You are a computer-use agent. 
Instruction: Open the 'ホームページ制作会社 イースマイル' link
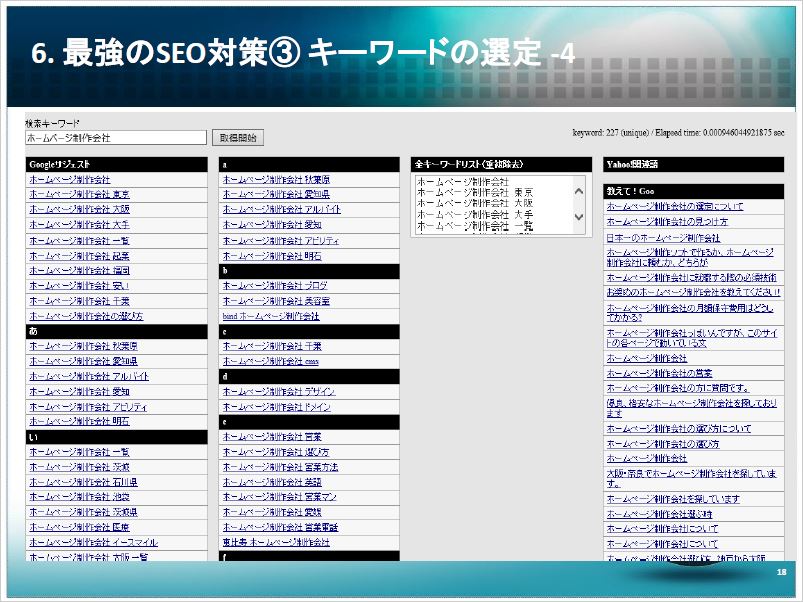coord(93,542)
